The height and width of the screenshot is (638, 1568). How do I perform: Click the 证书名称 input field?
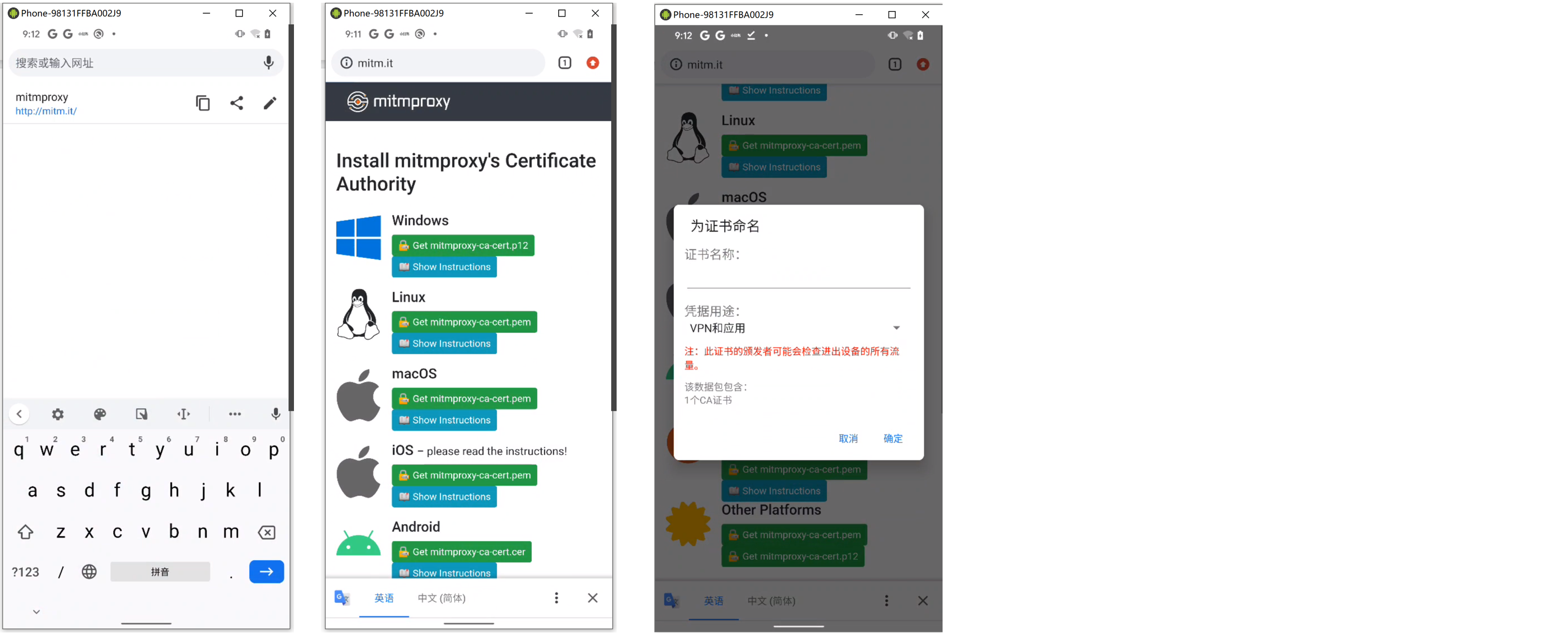798,277
